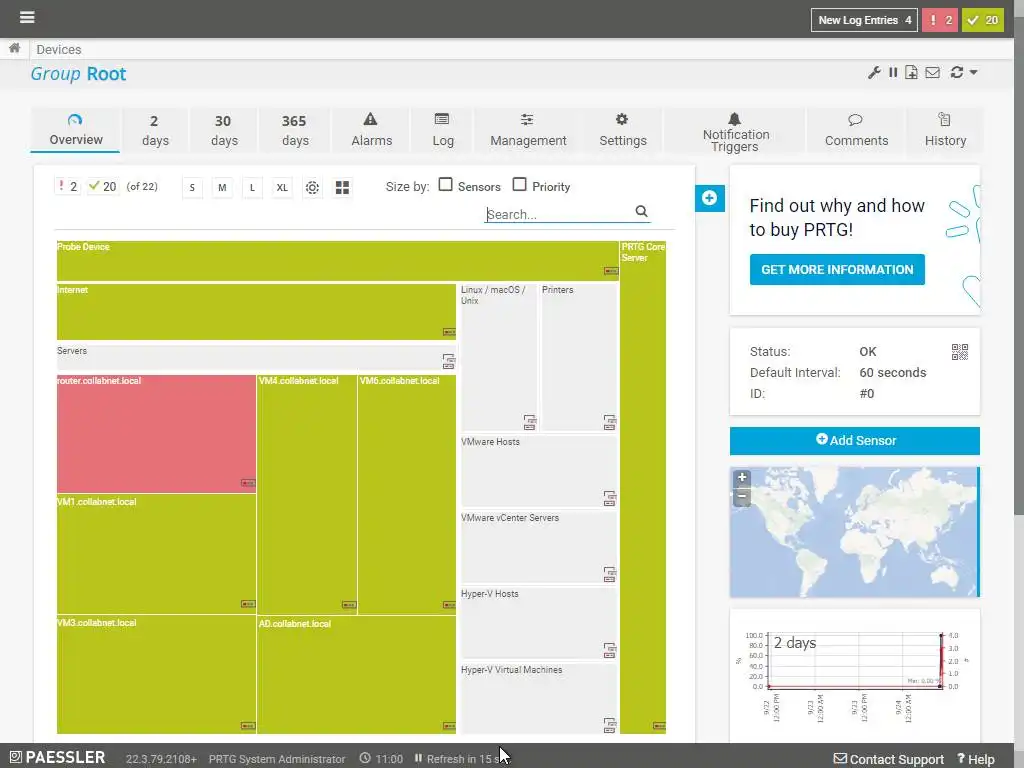Select sunburst view icon
The width and height of the screenshot is (1024, 768).
(x=312, y=188)
